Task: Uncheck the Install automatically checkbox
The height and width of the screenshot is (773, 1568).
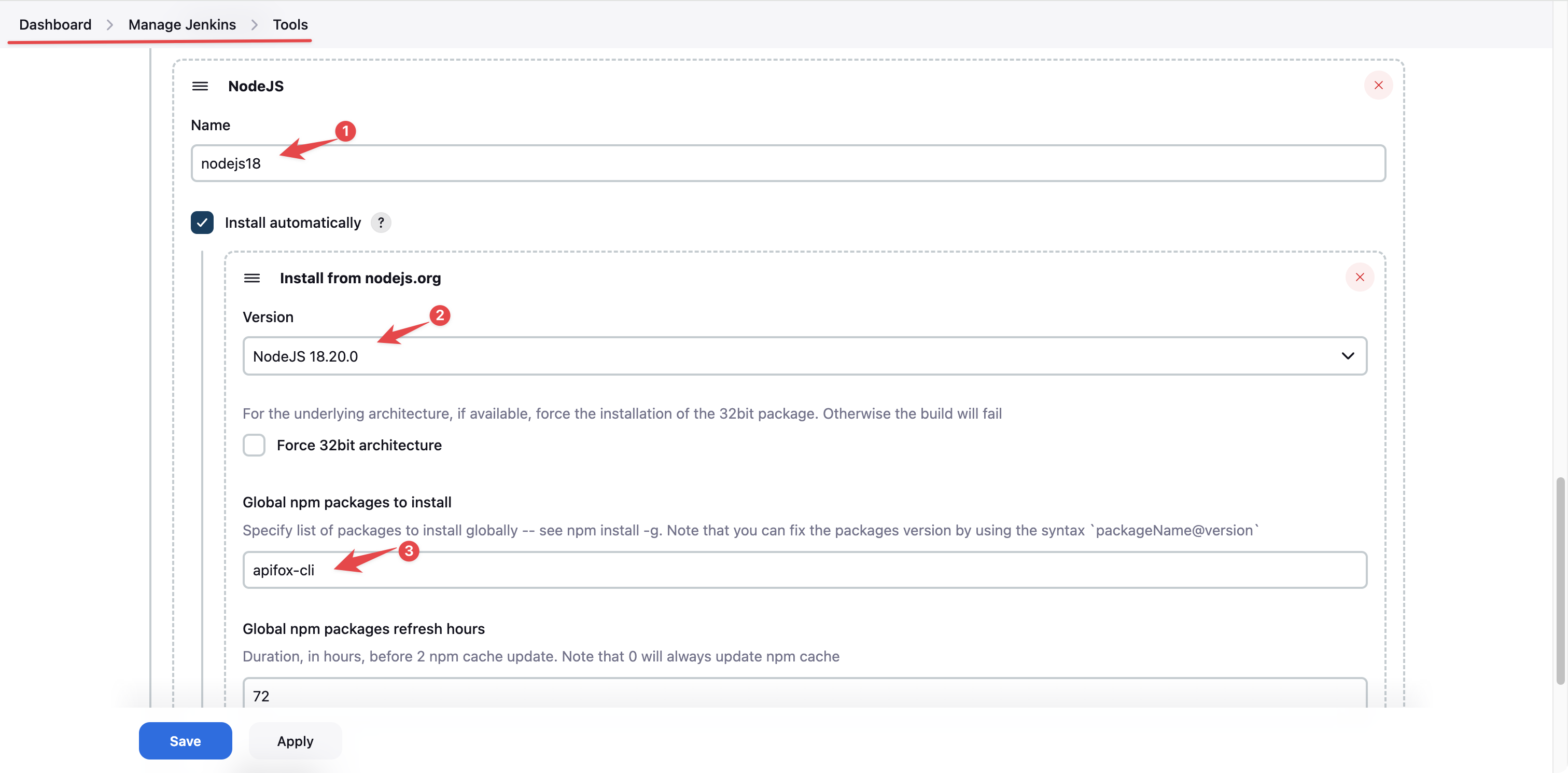Action: (x=202, y=223)
